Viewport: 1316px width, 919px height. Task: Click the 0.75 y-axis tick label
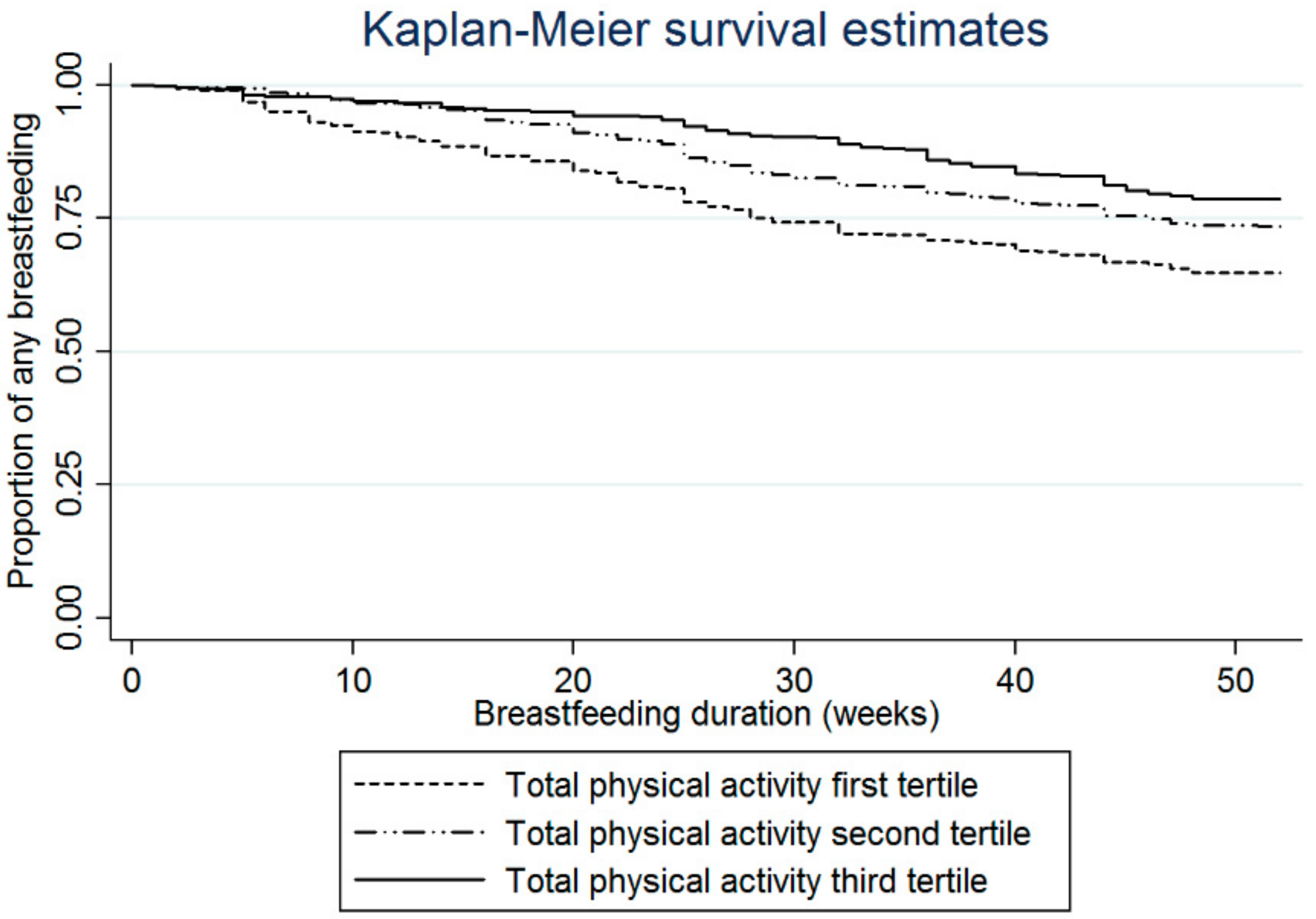click(x=68, y=217)
